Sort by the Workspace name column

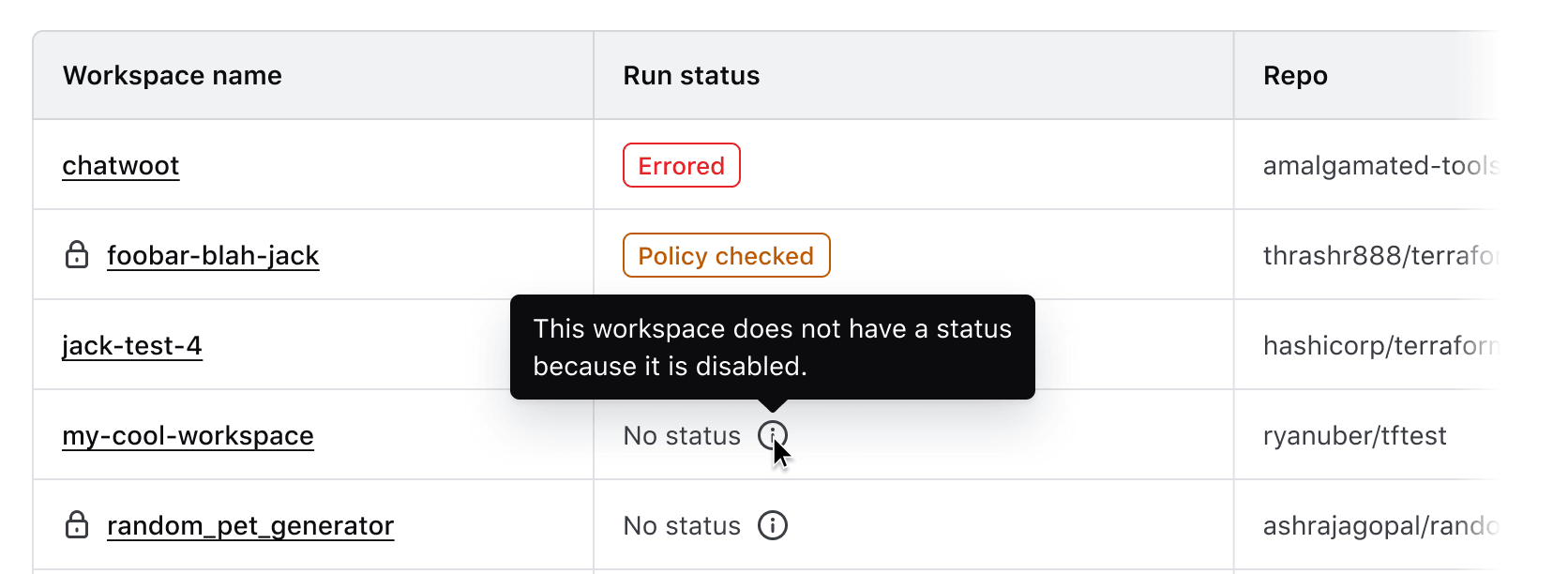pyautogui.click(x=173, y=75)
